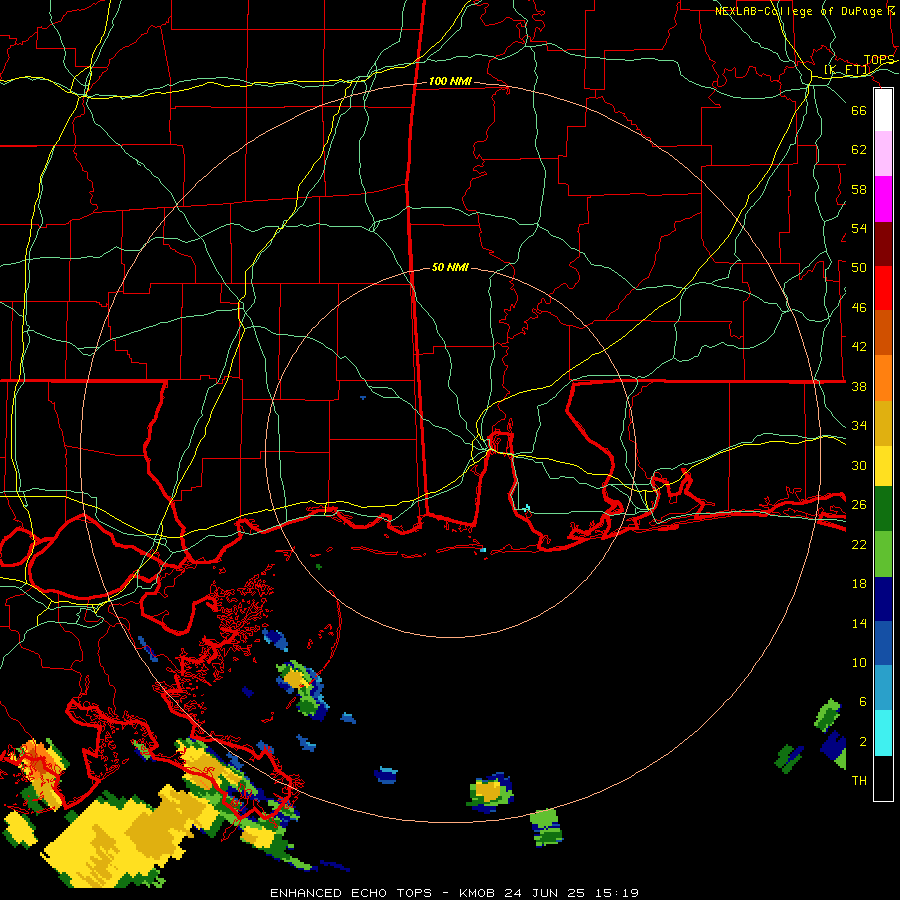Click the "KMOB" radar site identifier
900x900 pixels.
point(476,893)
